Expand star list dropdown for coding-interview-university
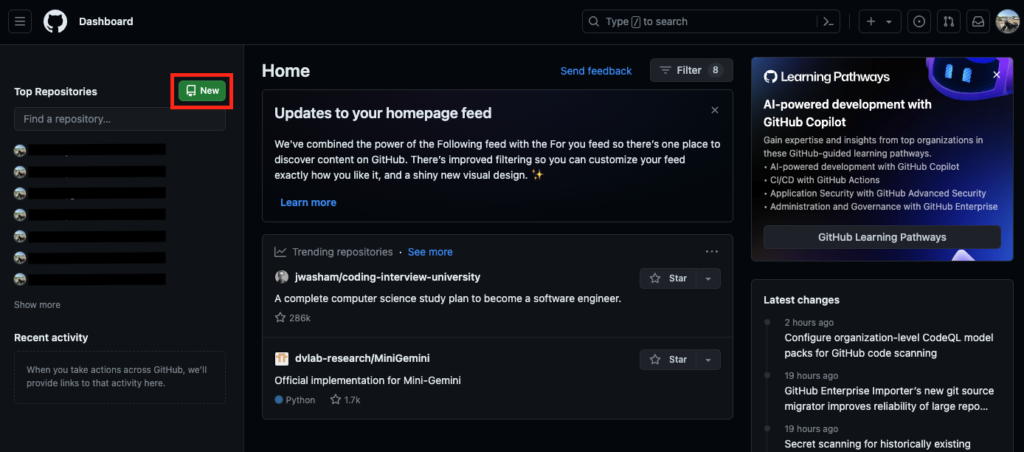The width and height of the screenshot is (1024, 452). (709, 278)
